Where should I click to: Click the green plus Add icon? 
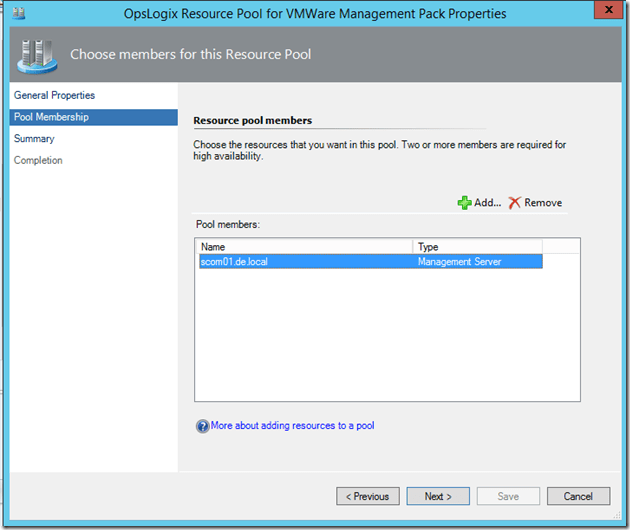pos(464,203)
